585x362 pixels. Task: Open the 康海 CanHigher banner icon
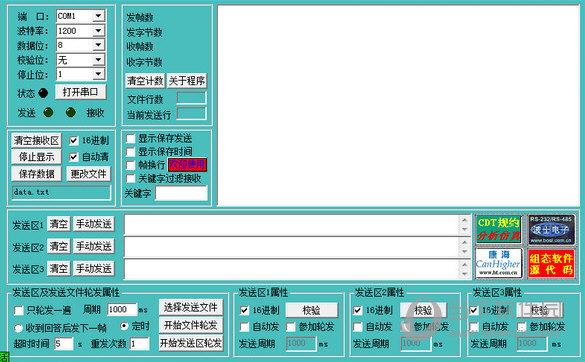[498, 263]
